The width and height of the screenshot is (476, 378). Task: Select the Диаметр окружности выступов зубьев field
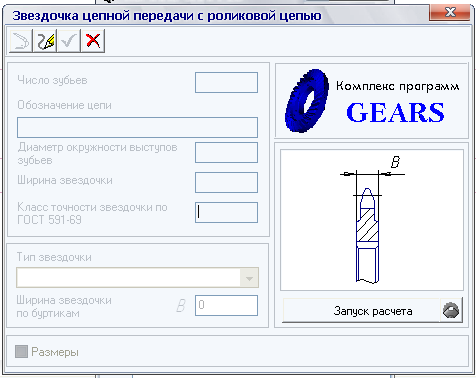click(226, 152)
